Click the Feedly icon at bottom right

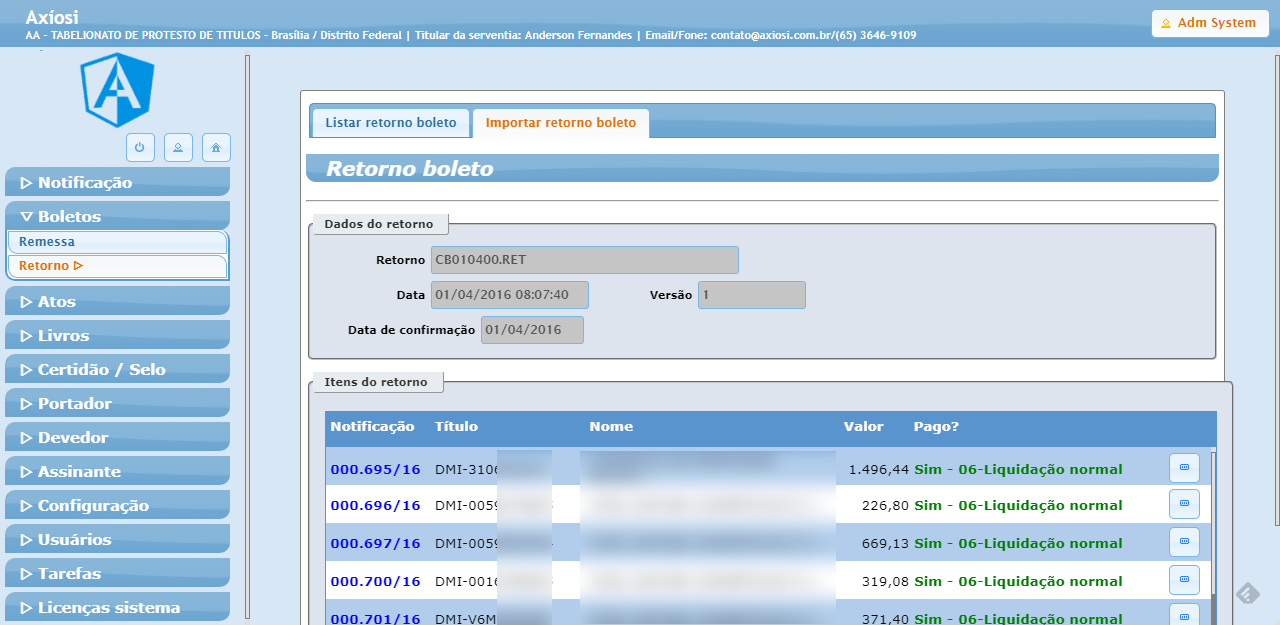(x=1247, y=594)
